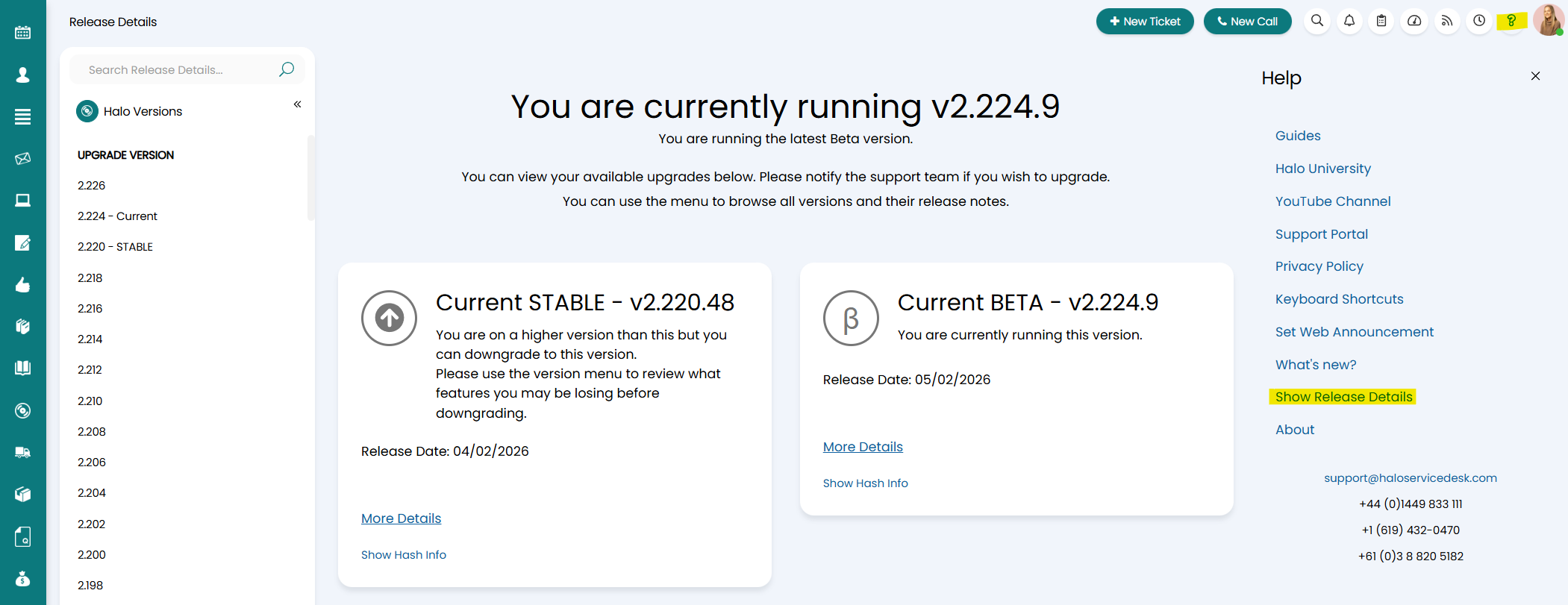Select version 2.226 in upgrade list

(92, 186)
